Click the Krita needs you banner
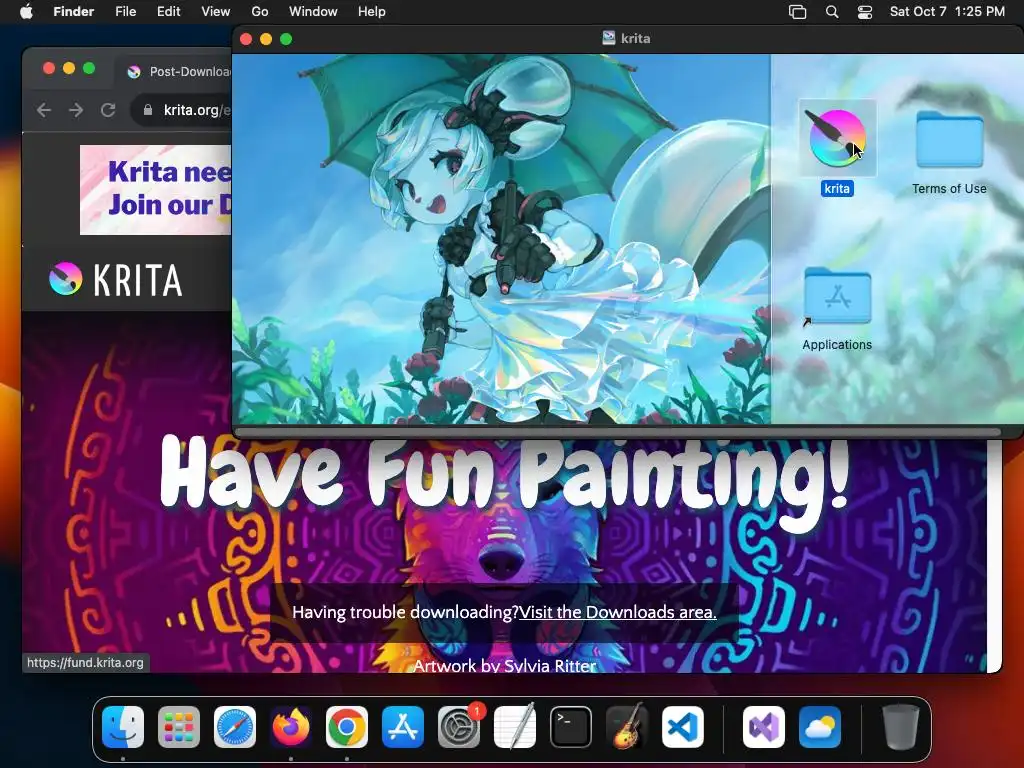The width and height of the screenshot is (1024, 768). click(155, 189)
